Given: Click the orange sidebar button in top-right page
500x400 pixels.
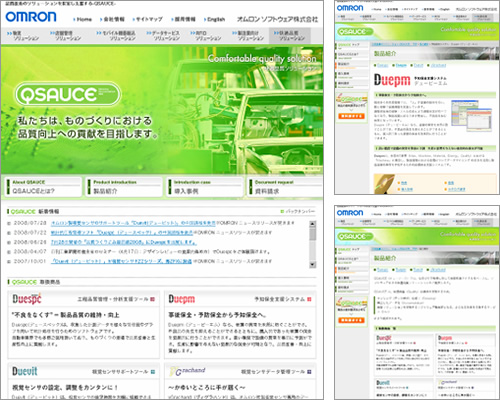Looking at the screenshot, I should click(x=351, y=116).
